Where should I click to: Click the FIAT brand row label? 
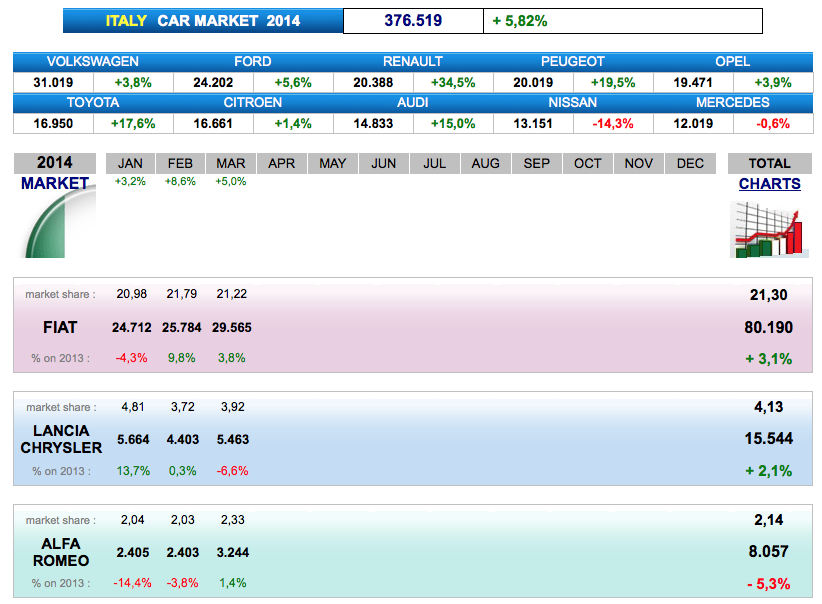pyautogui.click(x=60, y=328)
